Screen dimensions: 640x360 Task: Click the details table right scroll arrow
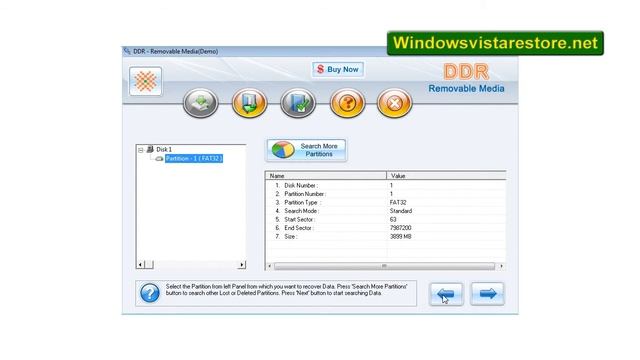[x=501, y=266]
